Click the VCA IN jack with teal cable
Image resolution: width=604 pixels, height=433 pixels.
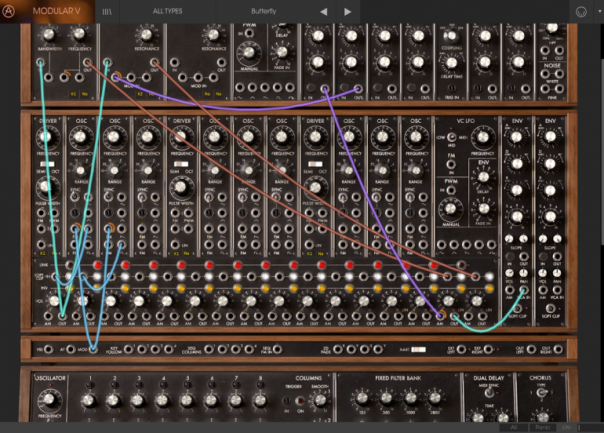pos(523,289)
